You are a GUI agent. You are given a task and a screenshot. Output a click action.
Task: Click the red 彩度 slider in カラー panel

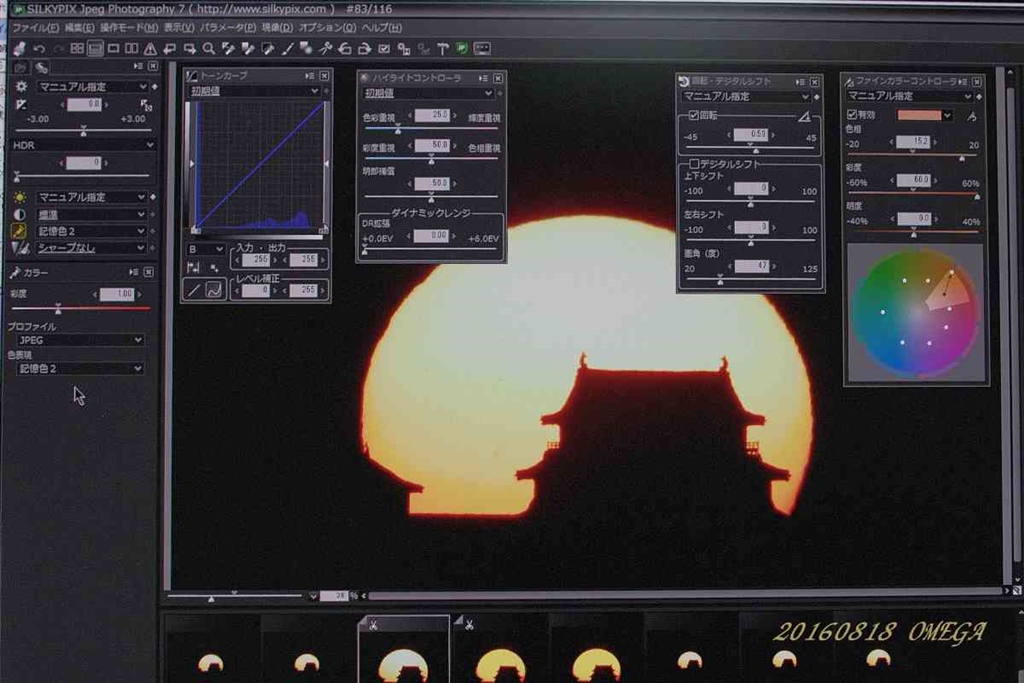click(80, 308)
